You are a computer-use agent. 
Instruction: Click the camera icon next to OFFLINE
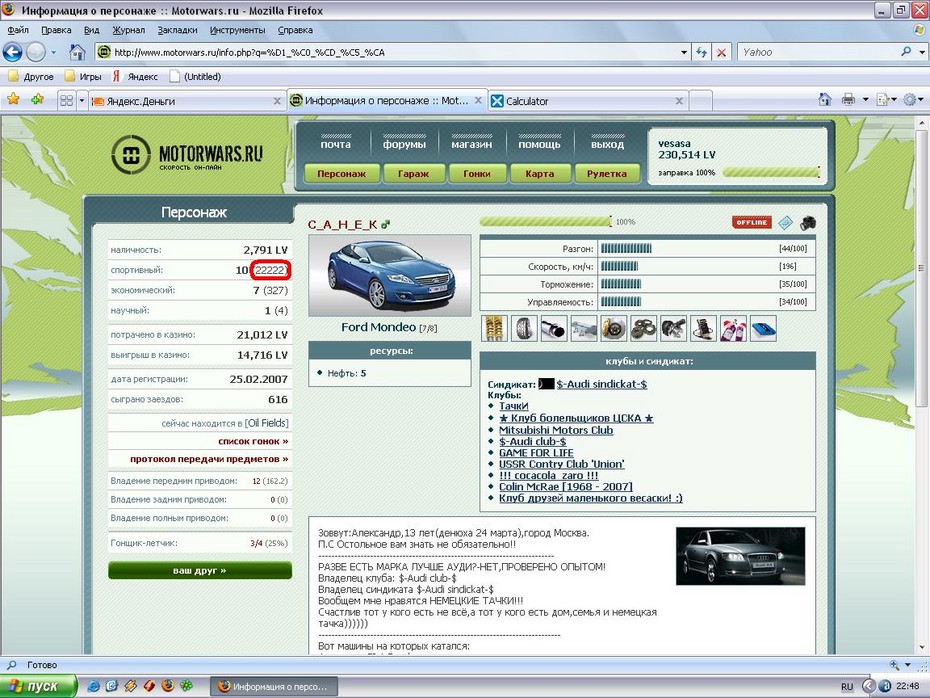point(808,223)
